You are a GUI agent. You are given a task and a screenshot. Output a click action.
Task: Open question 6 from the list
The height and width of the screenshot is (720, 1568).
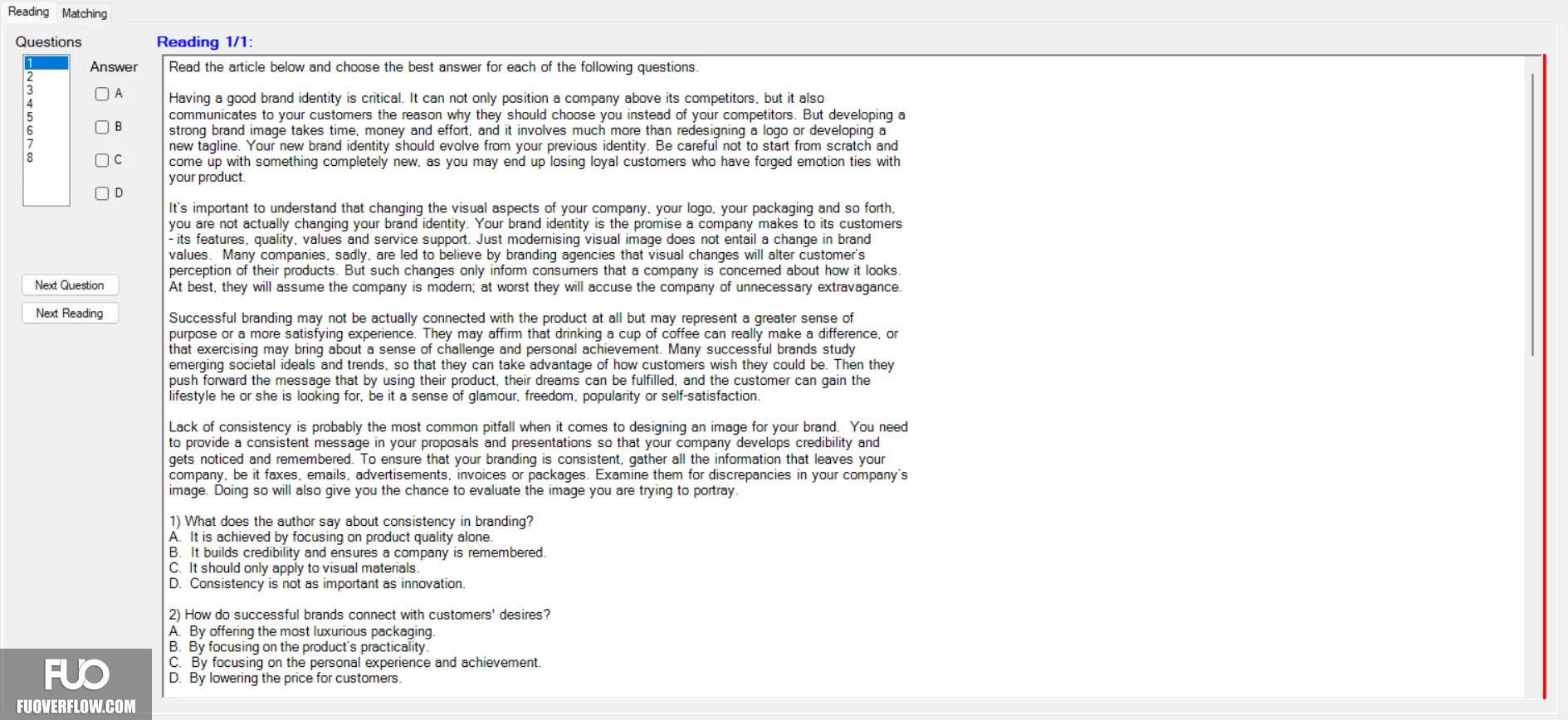pyautogui.click(x=46, y=130)
